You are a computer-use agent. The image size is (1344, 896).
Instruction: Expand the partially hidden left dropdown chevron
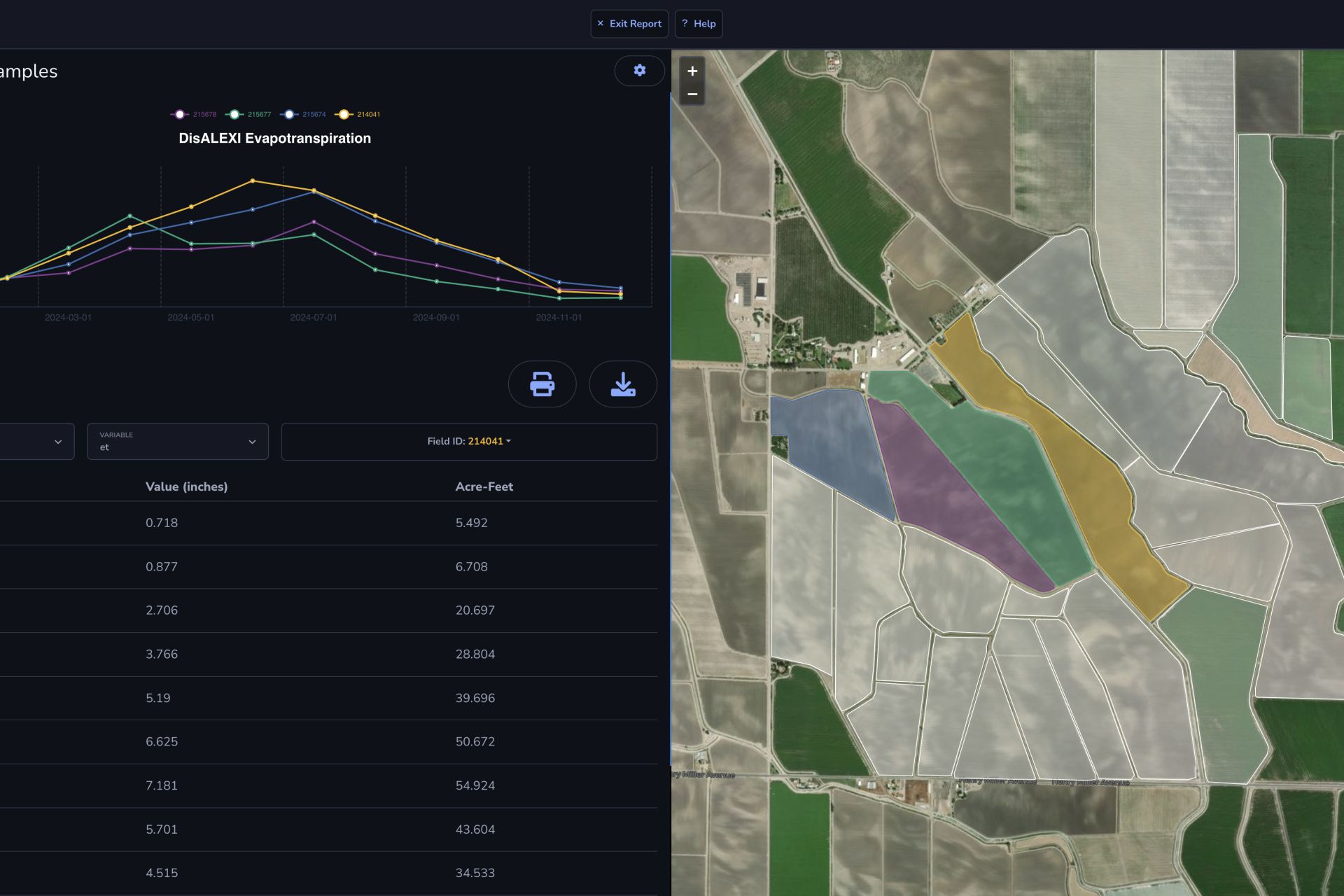point(58,442)
